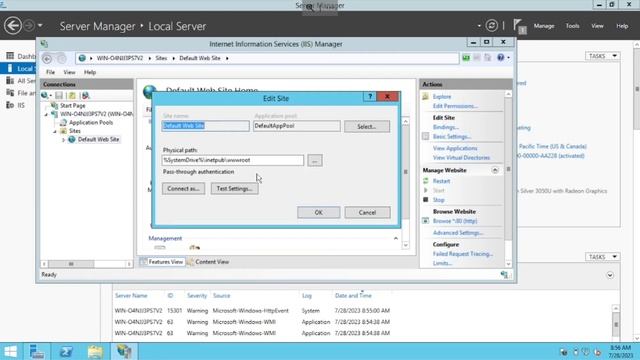Image resolution: width=640 pixels, height=360 pixels.
Task: Click the Edit Permissions... link
Action: (455, 106)
